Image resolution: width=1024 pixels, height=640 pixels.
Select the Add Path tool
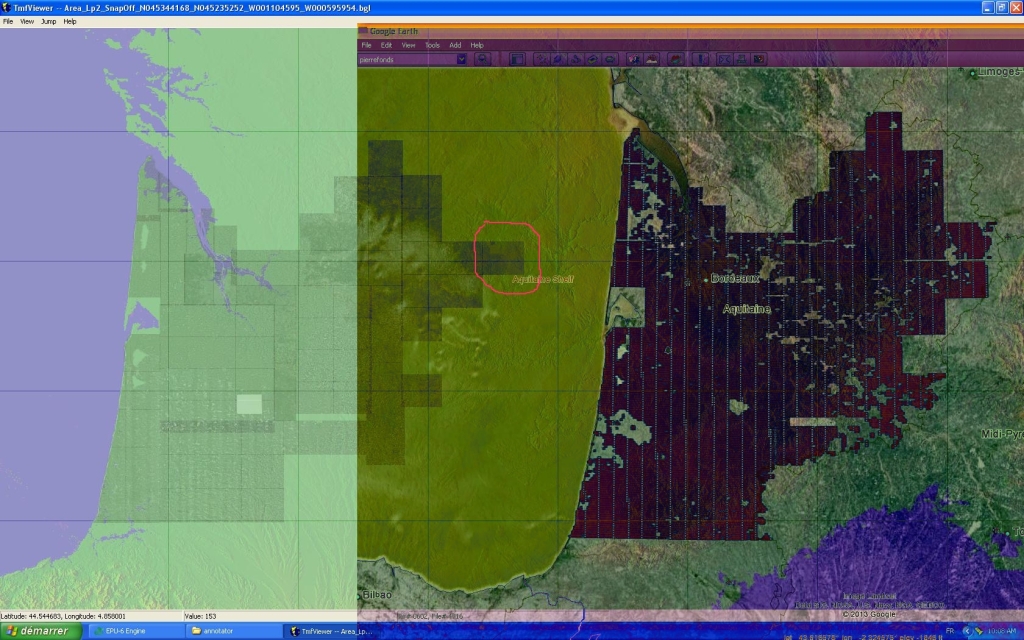click(575, 59)
